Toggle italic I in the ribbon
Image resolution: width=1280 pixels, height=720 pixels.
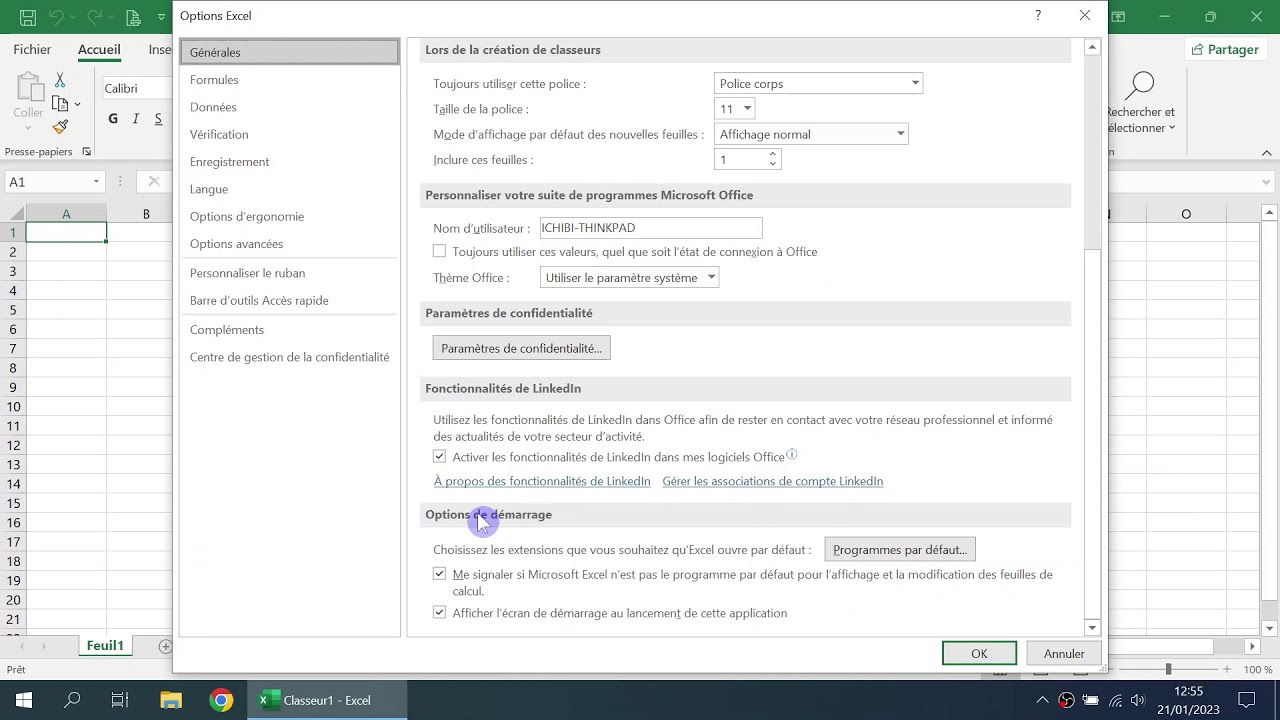pyautogui.click(x=137, y=119)
